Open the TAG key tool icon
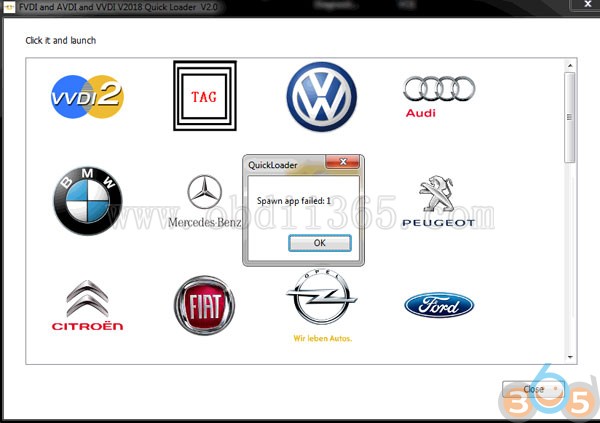Viewport: 600px width, 423px height. pos(205,96)
